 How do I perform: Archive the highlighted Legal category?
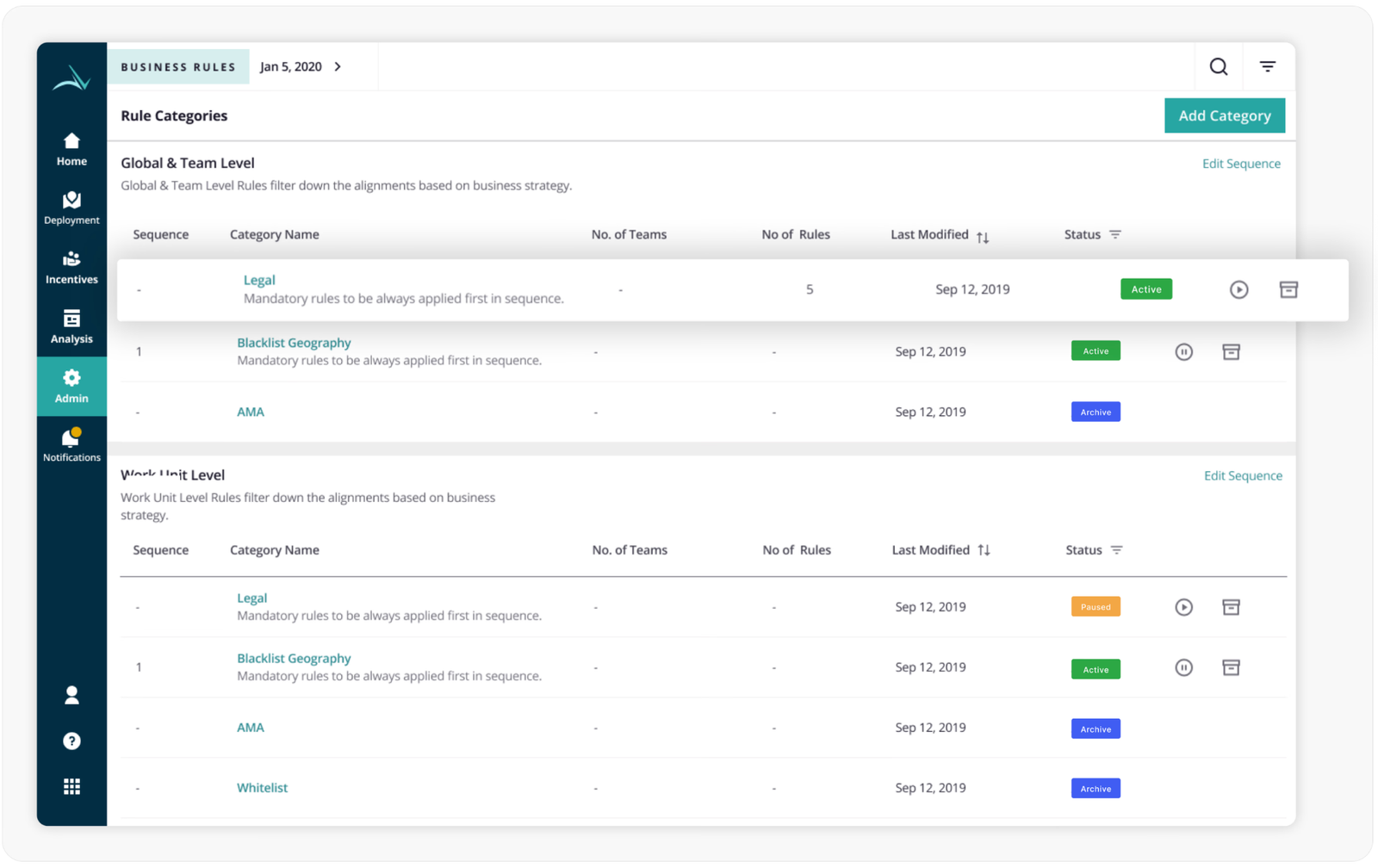click(1288, 289)
